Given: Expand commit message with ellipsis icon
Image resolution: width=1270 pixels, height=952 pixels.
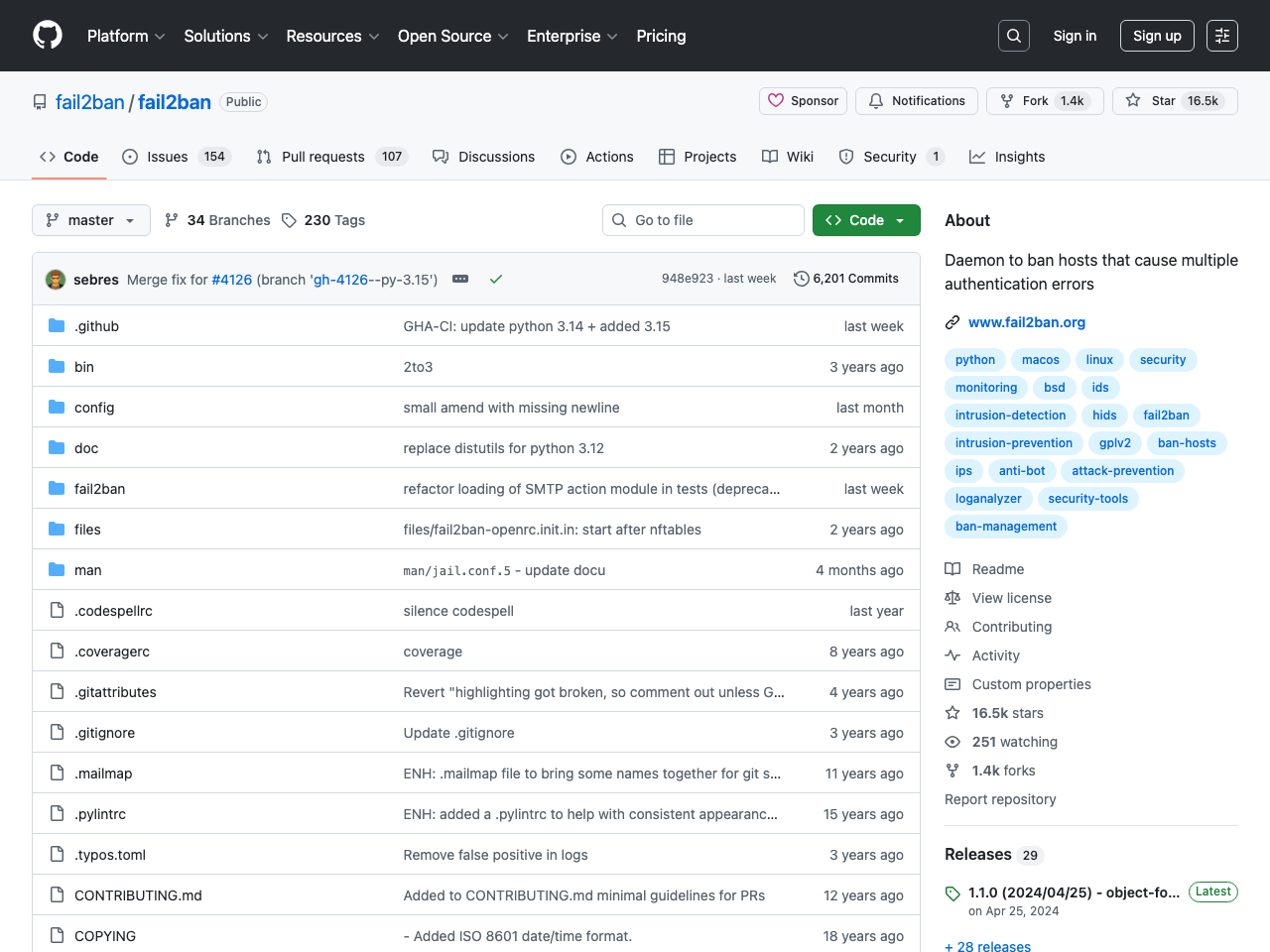Looking at the screenshot, I should click(x=460, y=280).
